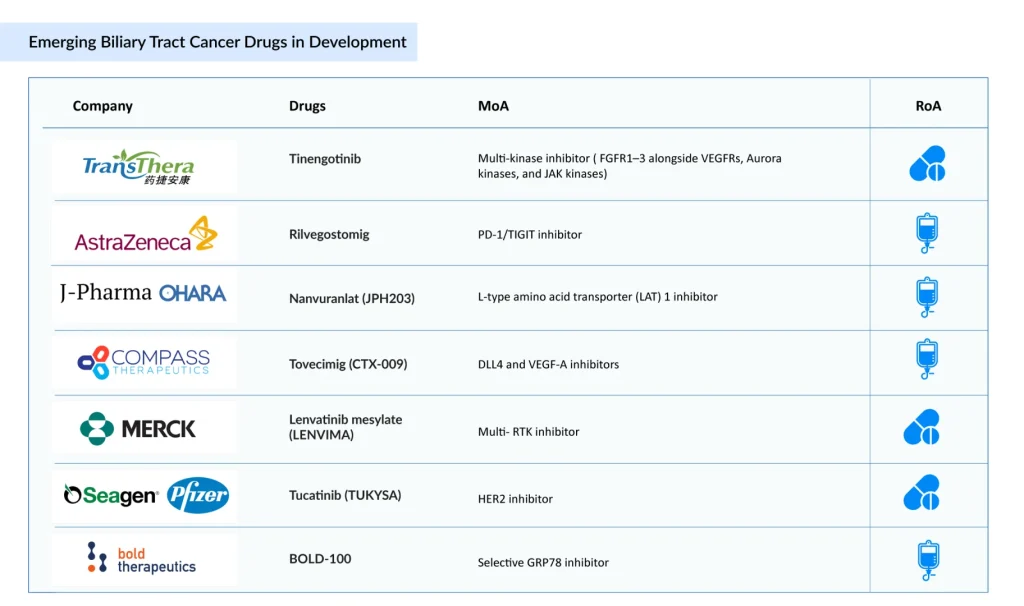The height and width of the screenshot is (606, 1024).
Task: Click the infusion bag icon for Tovecimig
Action: coord(927,361)
